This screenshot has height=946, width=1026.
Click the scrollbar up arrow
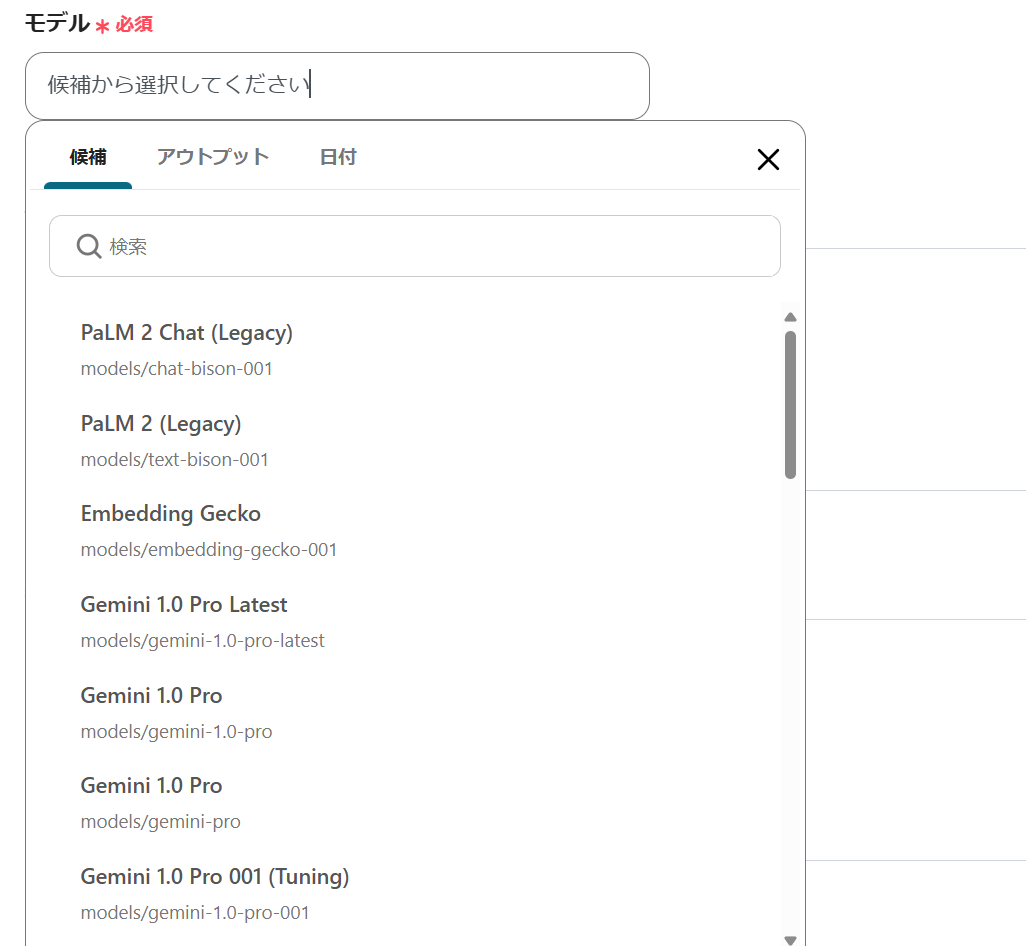(790, 318)
